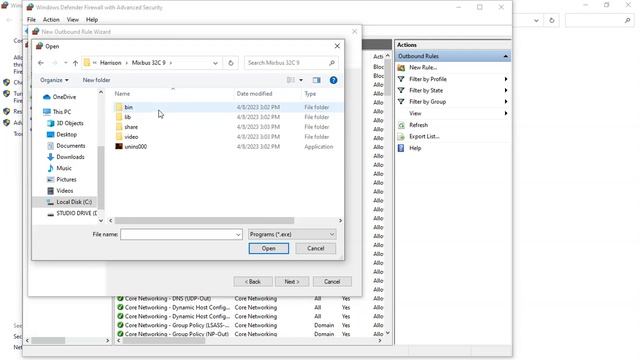Viewport: 640px width, 360px height.
Task: Expand Filter by State submenu
Action: tap(506, 90)
